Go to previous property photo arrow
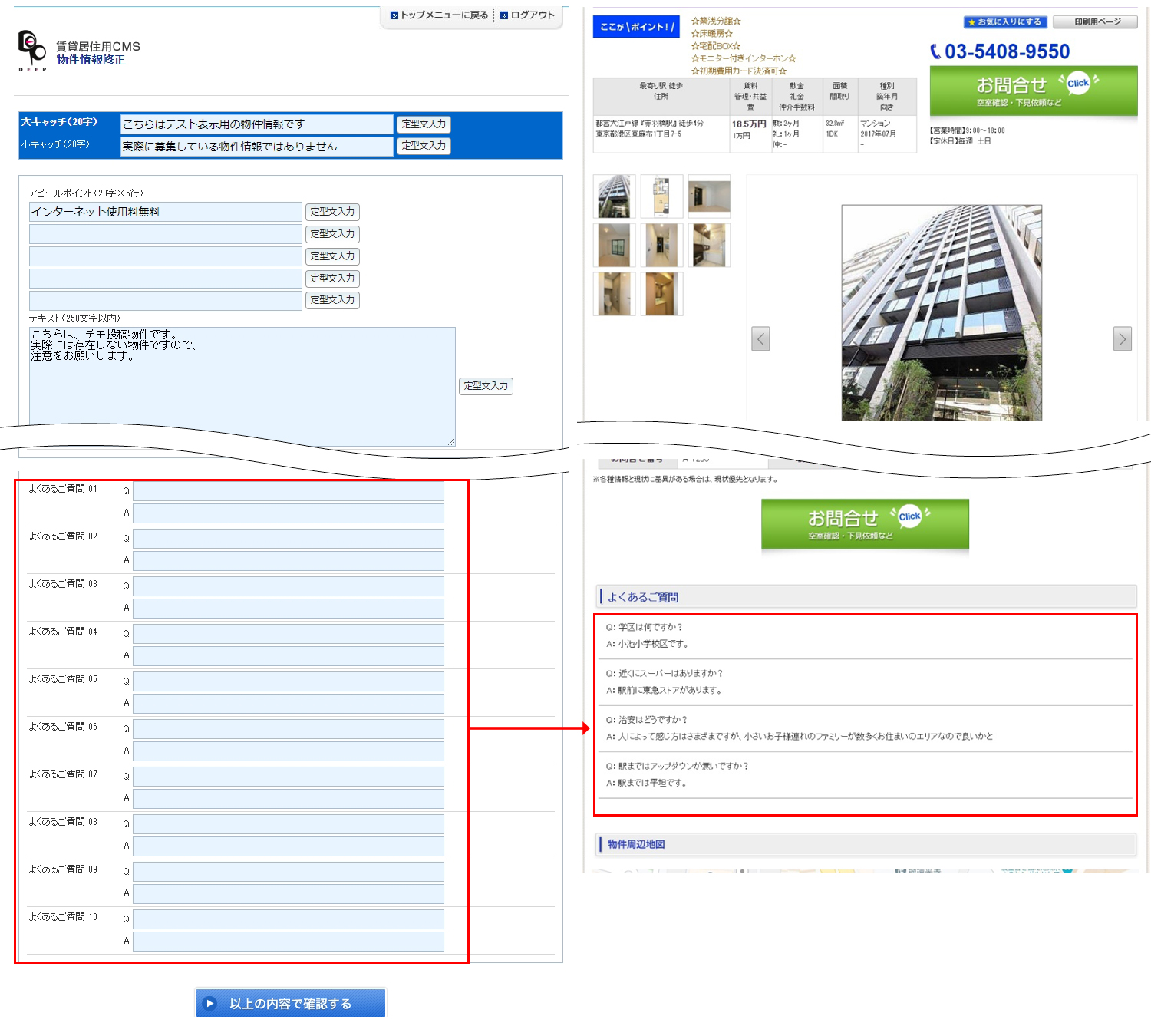1151x1036 pixels. click(x=760, y=338)
